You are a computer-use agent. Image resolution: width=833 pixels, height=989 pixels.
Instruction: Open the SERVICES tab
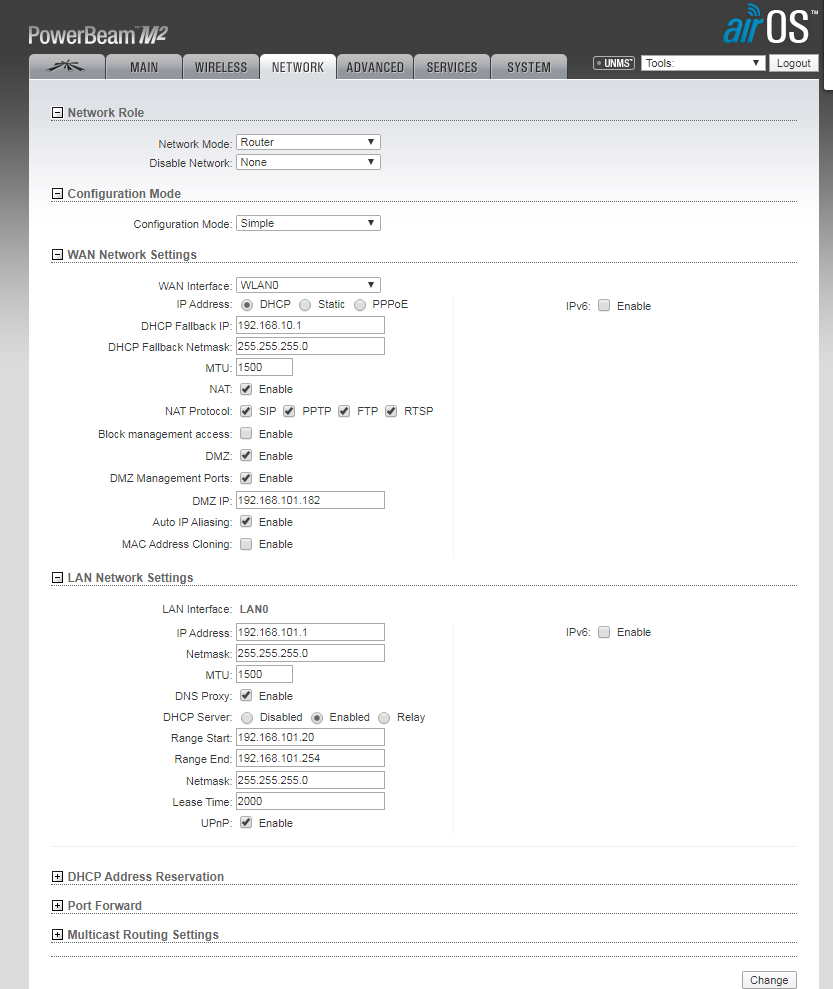451,67
